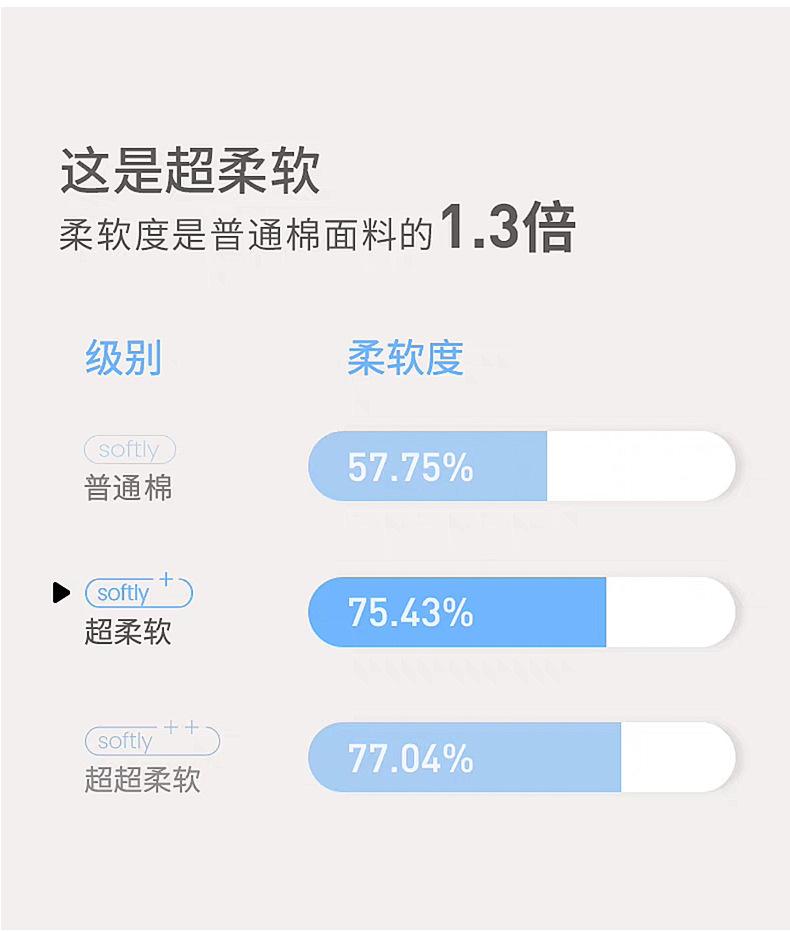
Task: Click the single plus sign on the softly+ badge
Action: (x=166, y=579)
